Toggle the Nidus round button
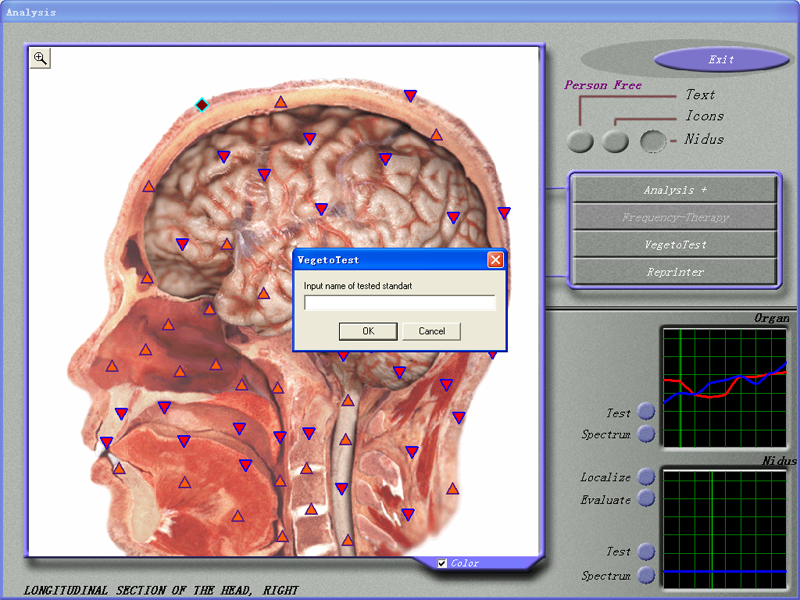800x600 pixels. coord(653,141)
